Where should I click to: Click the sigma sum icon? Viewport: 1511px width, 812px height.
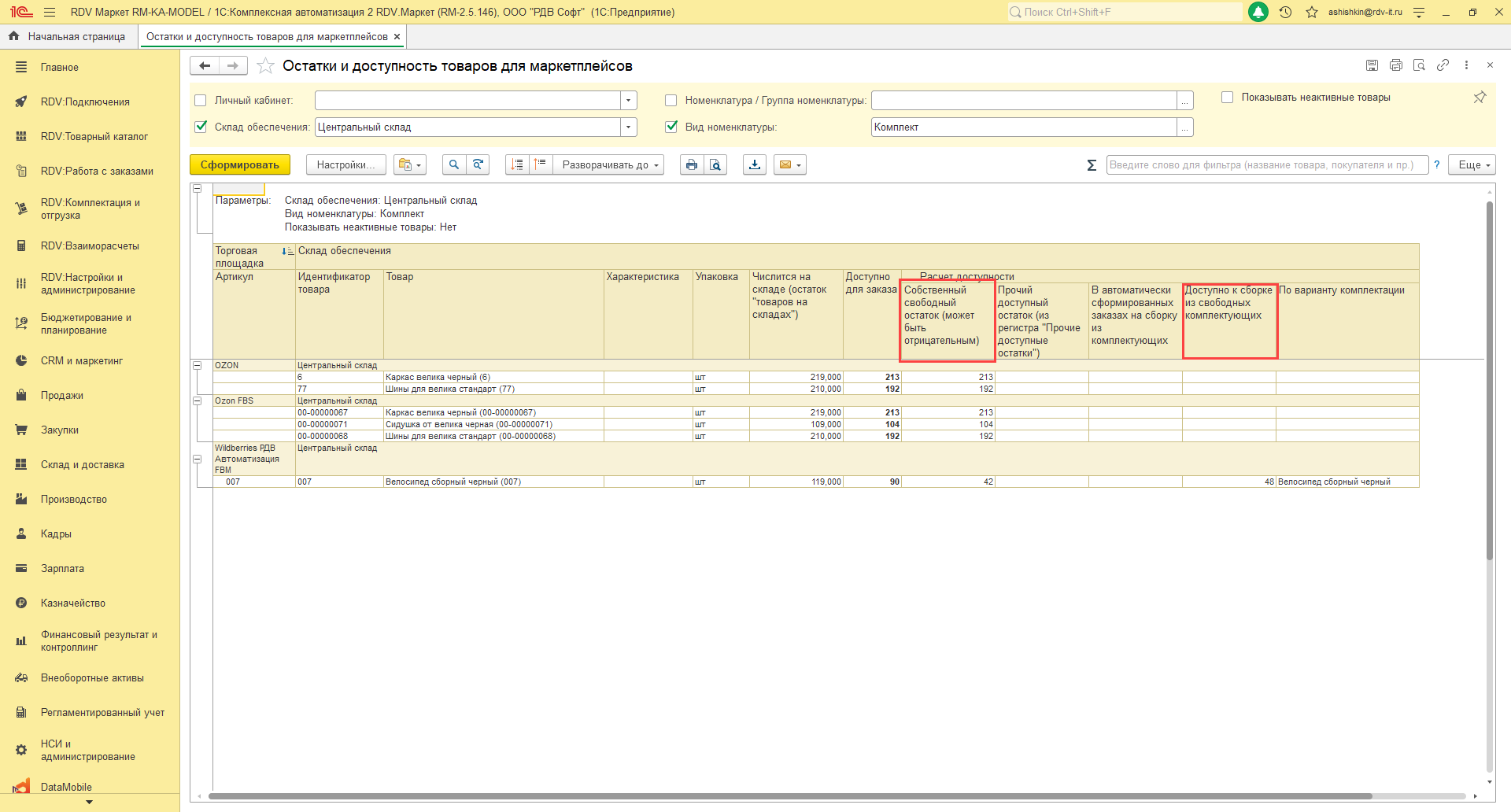point(1092,165)
